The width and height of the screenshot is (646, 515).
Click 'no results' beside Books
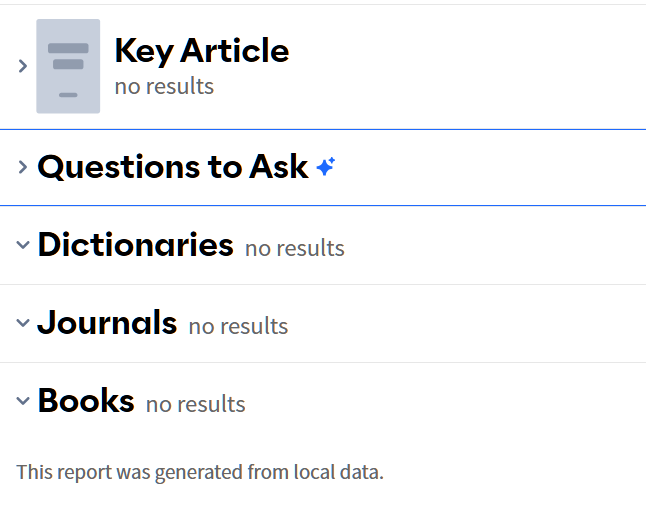click(x=195, y=404)
